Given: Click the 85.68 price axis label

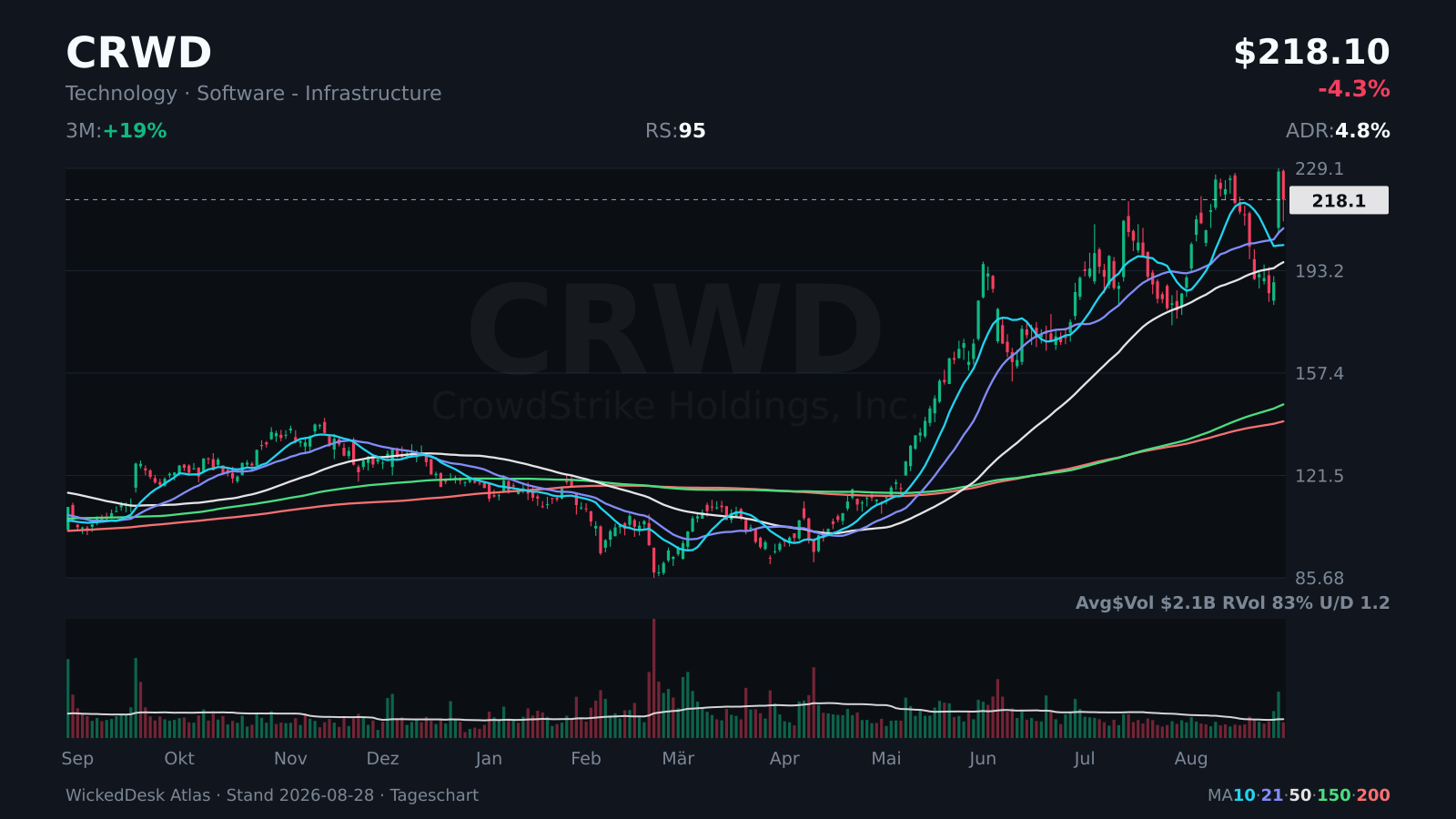Looking at the screenshot, I should [x=1319, y=579].
